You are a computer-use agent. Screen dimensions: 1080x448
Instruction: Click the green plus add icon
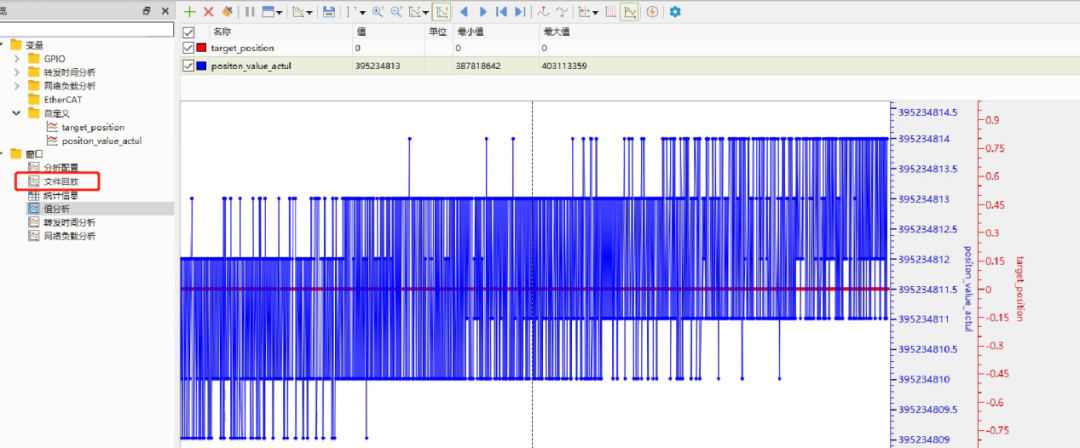[x=190, y=12]
